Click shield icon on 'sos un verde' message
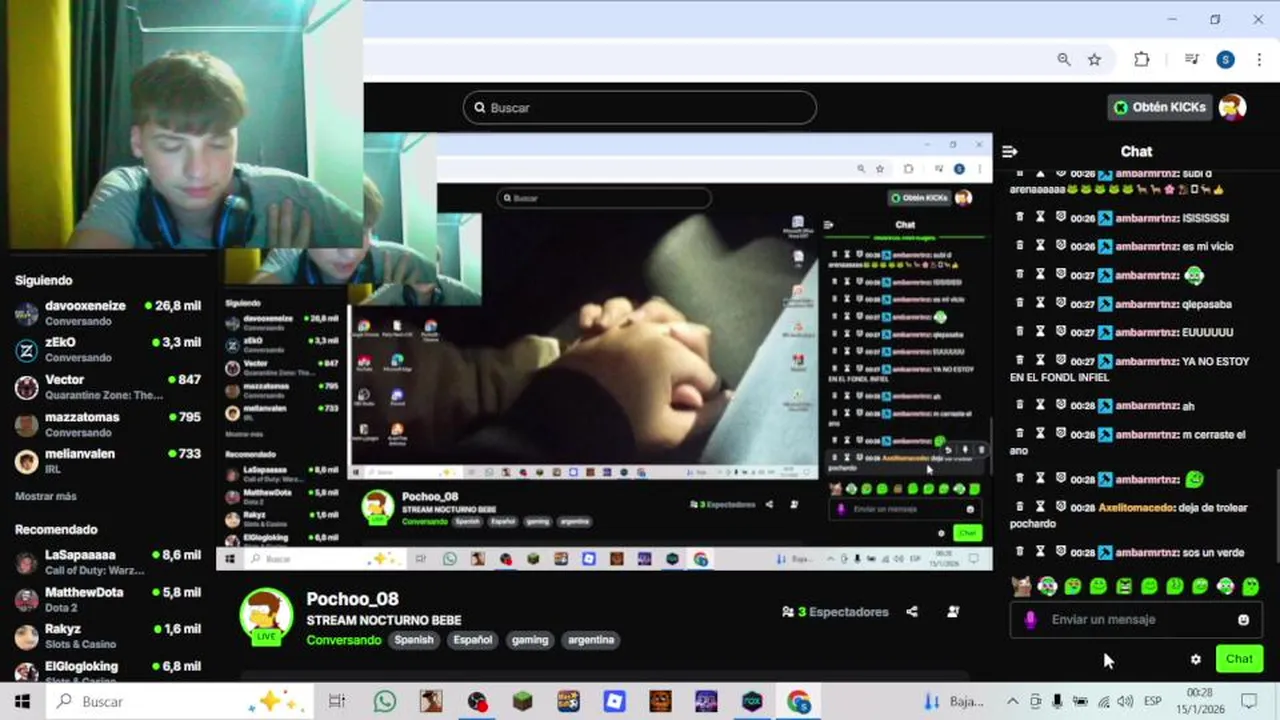The image size is (1280, 720). point(1061,551)
